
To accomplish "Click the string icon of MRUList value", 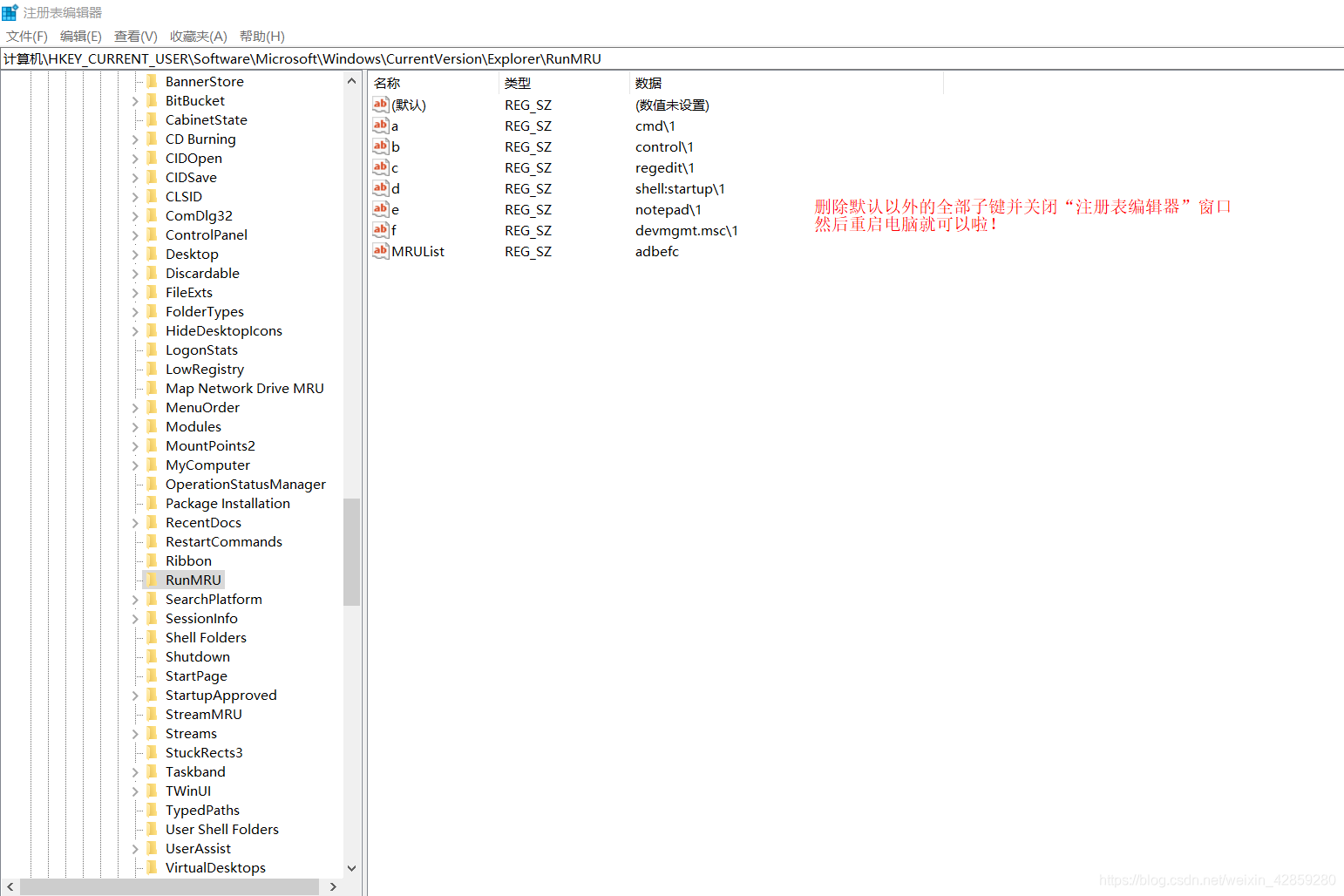I will point(380,251).
